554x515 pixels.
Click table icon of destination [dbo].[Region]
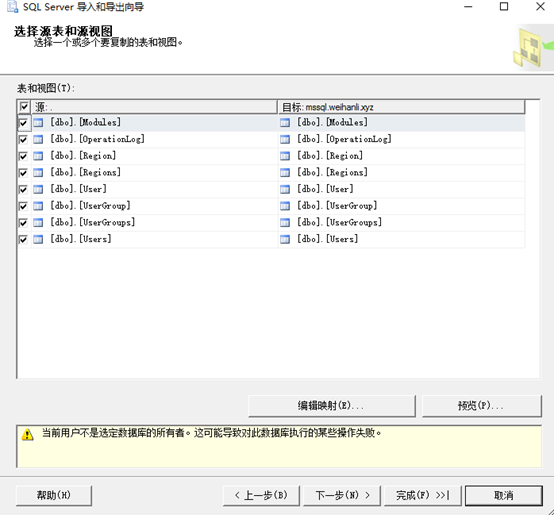285,156
